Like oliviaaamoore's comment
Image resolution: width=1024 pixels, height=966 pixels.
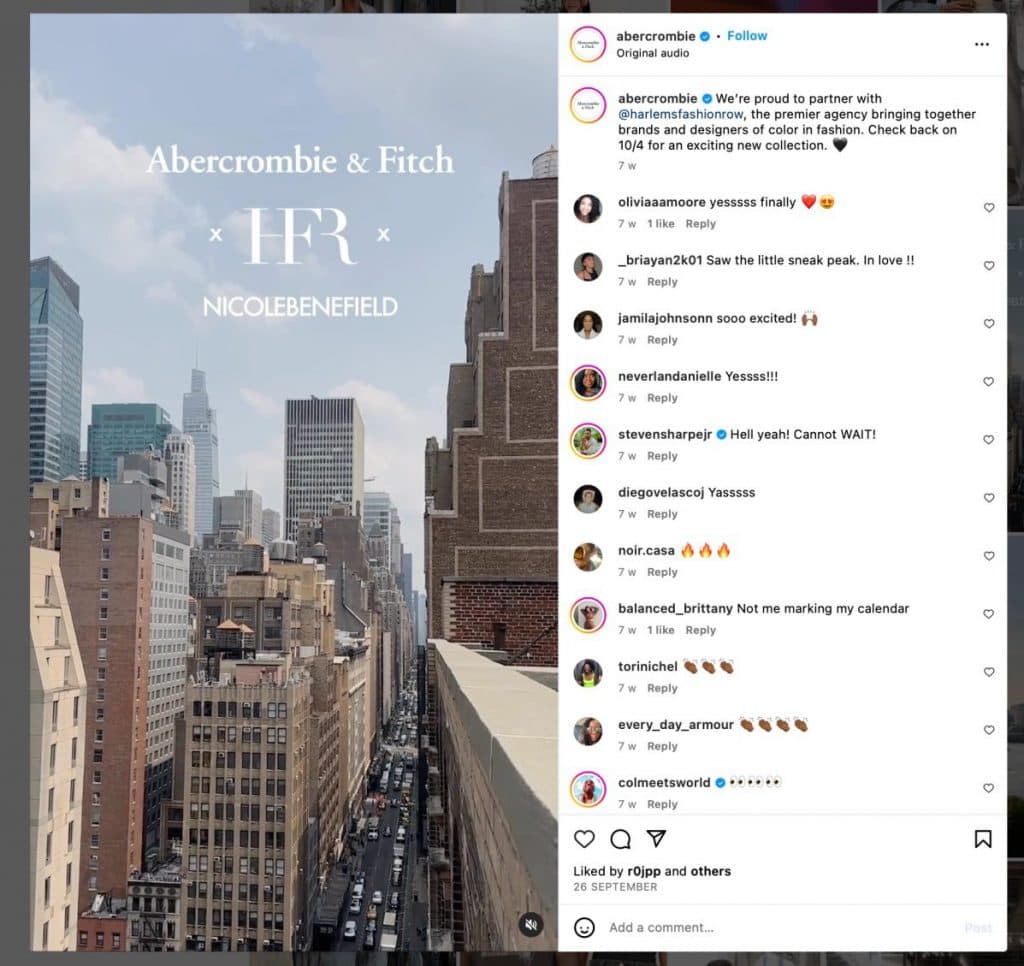tap(989, 208)
